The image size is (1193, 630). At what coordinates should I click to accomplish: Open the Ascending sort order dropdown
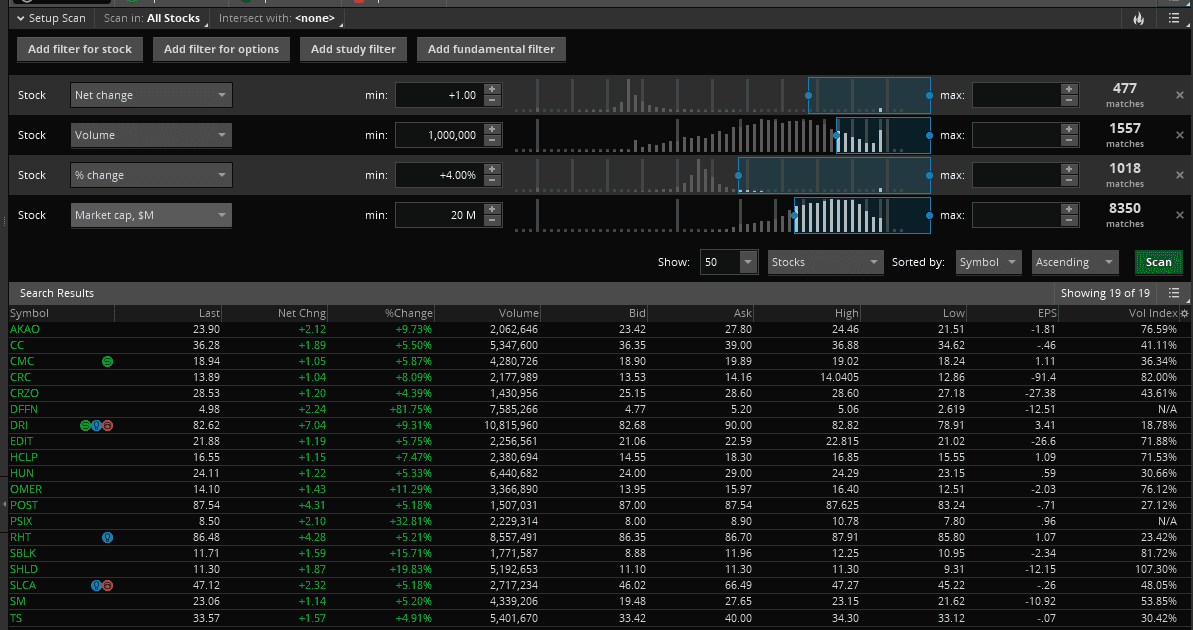[1074, 262]
